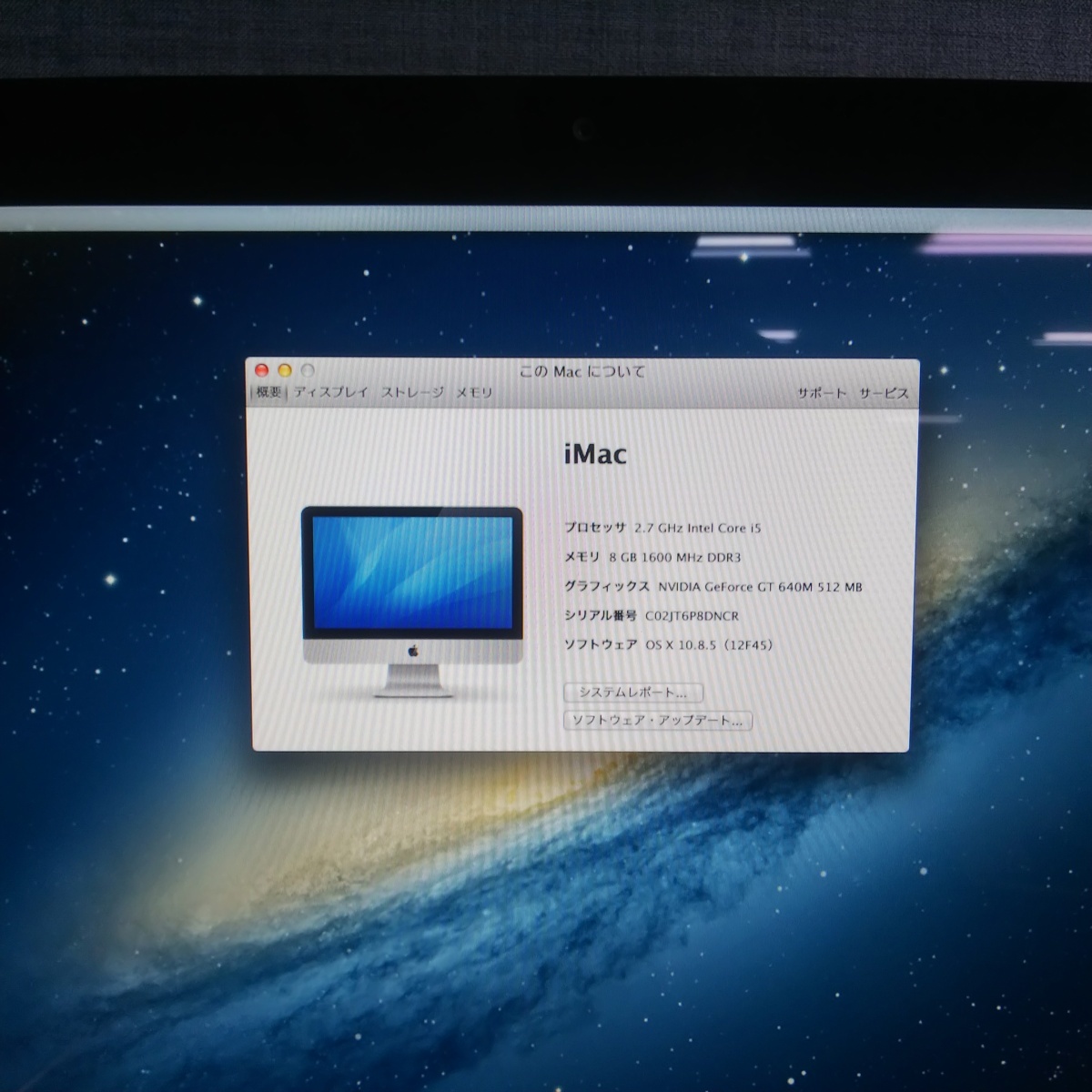Click the greyed-out zoom window button

pyautogui.click(x=308, y=370)
